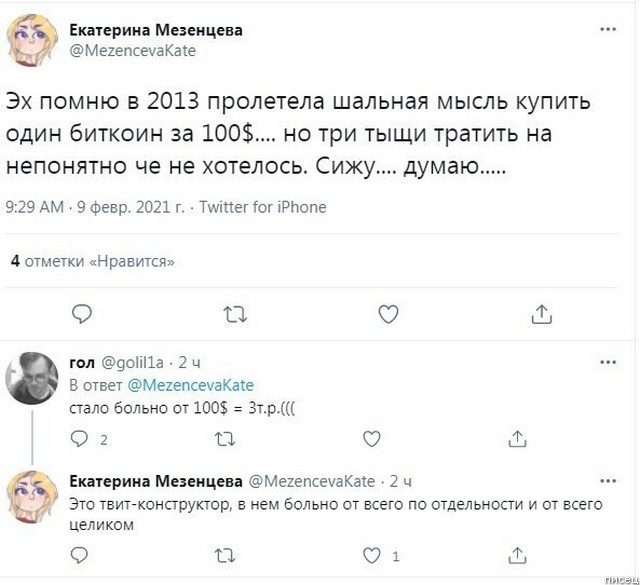
Task: Like гол's reply about 100$
Action: [x=371, y=438]
